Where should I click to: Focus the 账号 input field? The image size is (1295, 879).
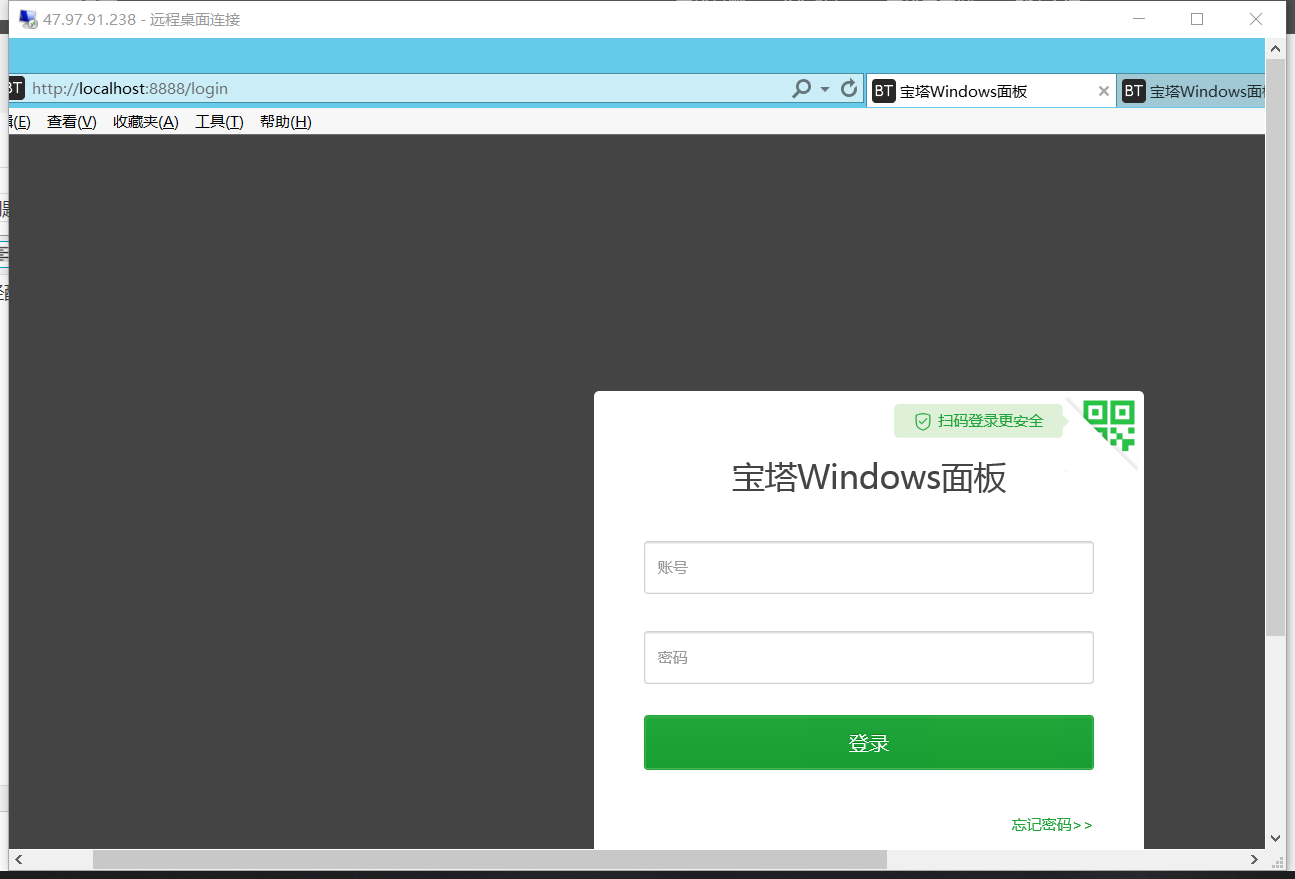click(868, 567)
